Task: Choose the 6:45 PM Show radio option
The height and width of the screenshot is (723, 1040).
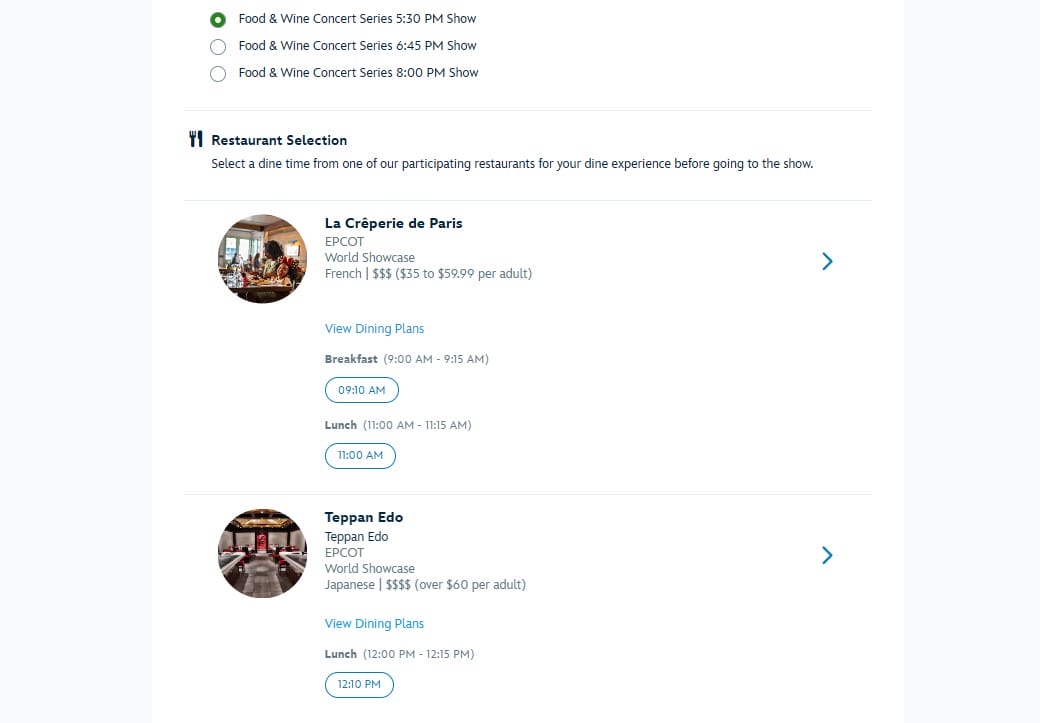Action: coord(218,46)
